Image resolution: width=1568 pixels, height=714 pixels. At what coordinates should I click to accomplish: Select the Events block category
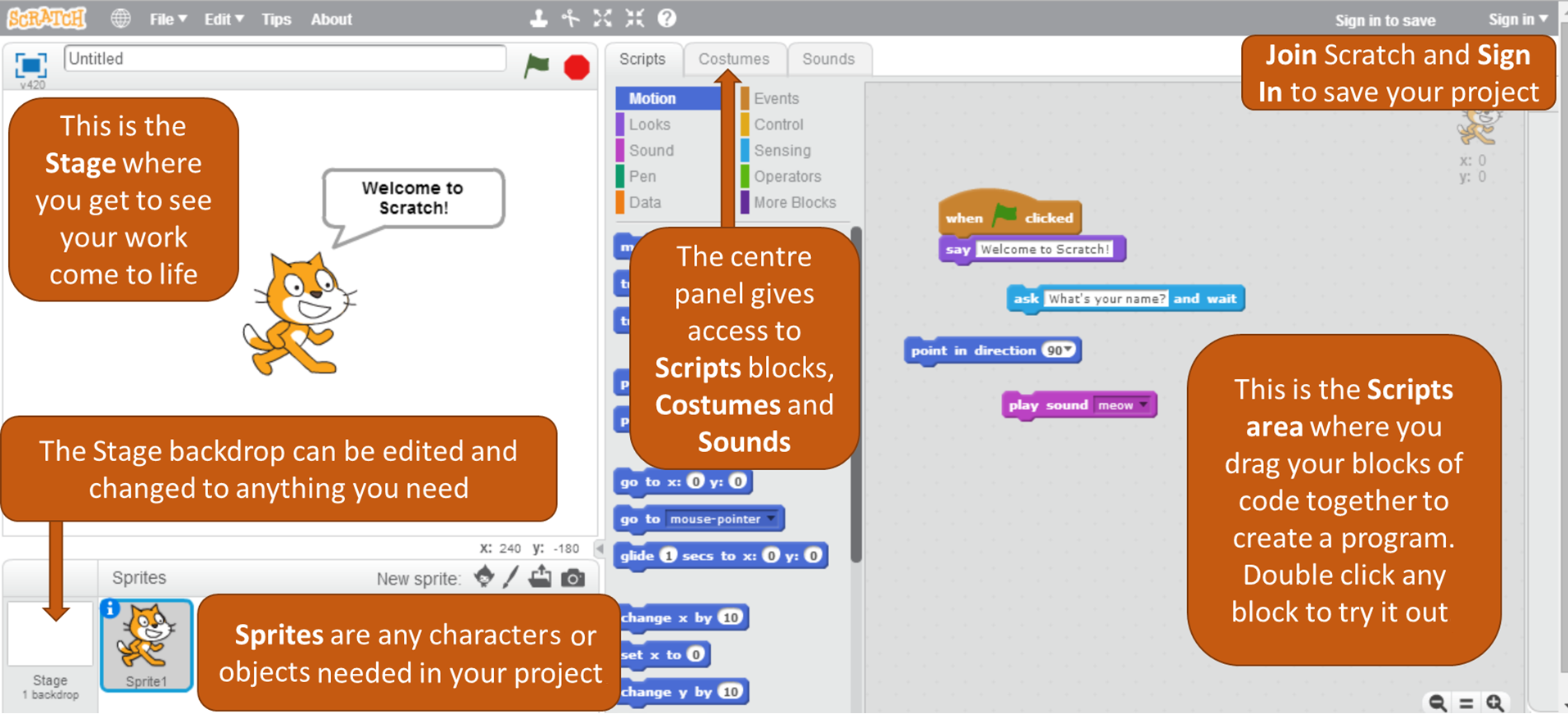tap(776, 98)
